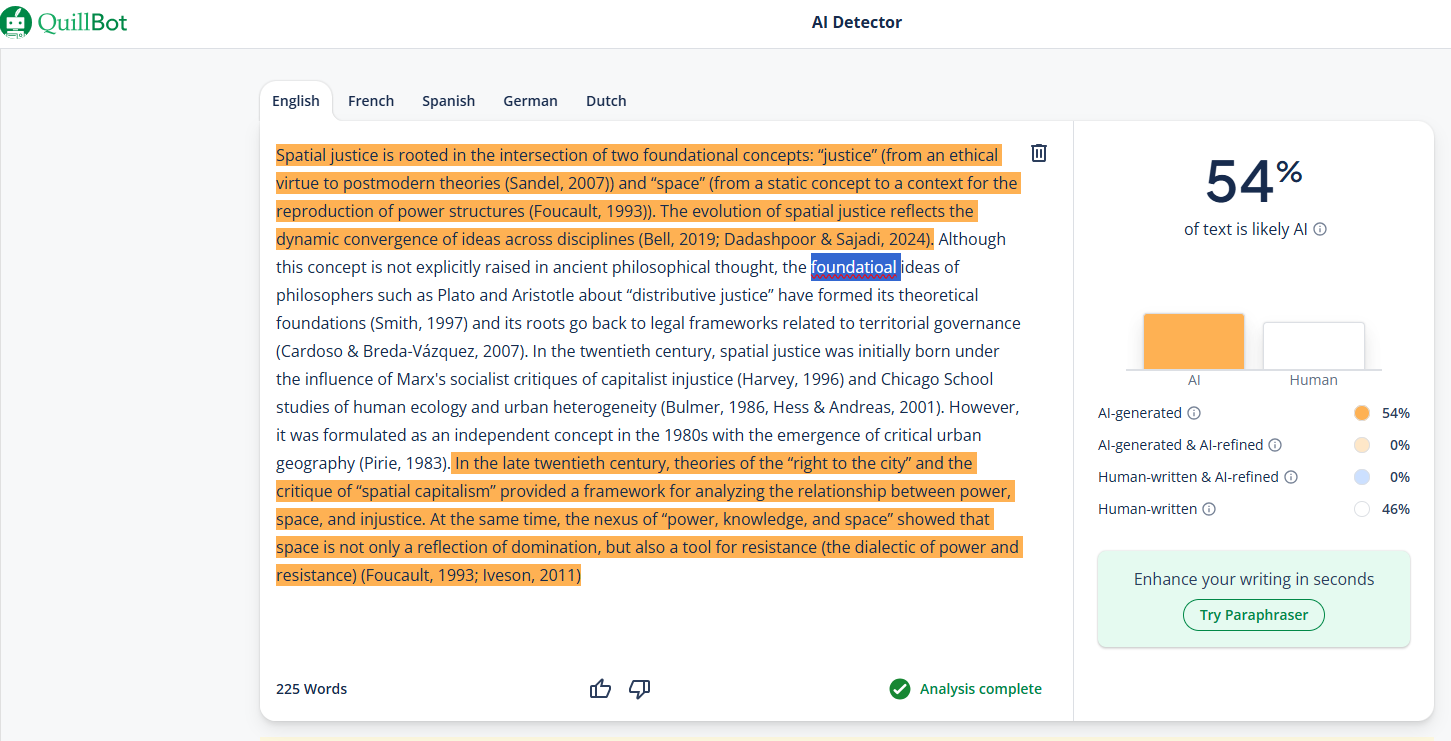Click 'of text is likely AI' caption
Screen dimensions: 1451x741
[x=1246, y=229]
